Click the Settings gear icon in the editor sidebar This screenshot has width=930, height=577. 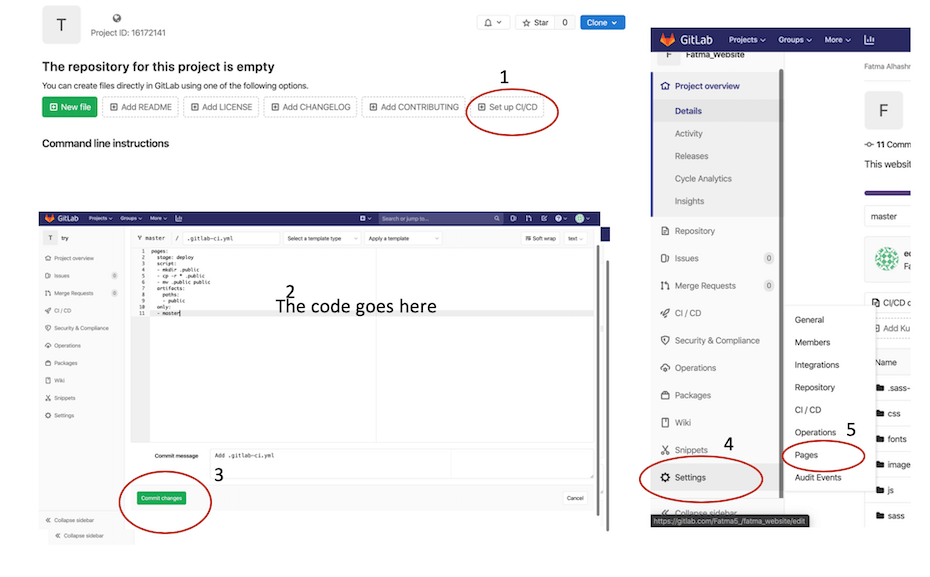pyautogui.click(x=48, y=416)
